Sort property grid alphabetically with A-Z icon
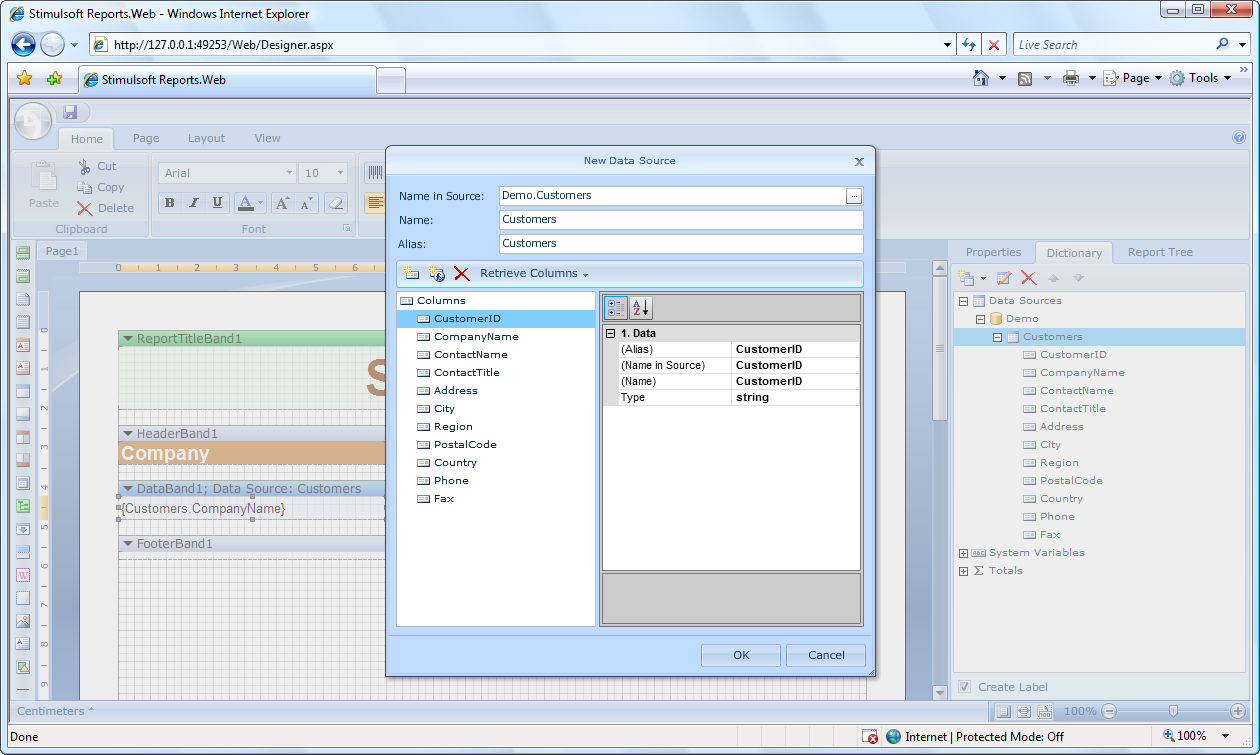1260x755 pixels. tap(641, 308)
